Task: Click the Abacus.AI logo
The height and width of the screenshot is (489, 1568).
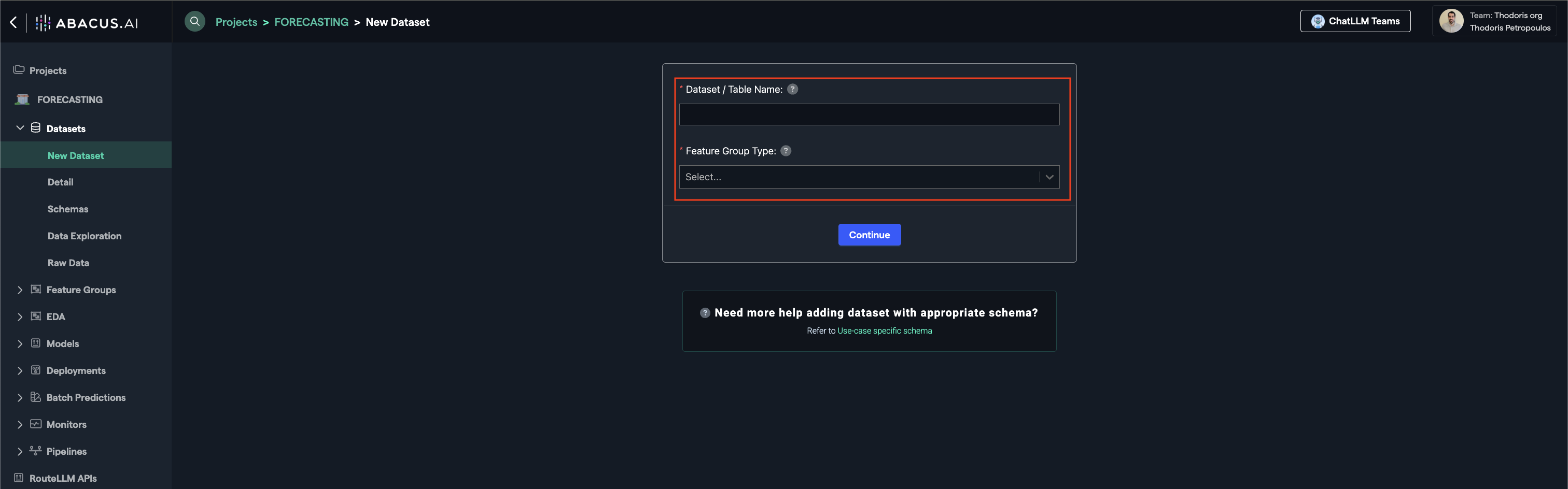Action: [87, 23]
